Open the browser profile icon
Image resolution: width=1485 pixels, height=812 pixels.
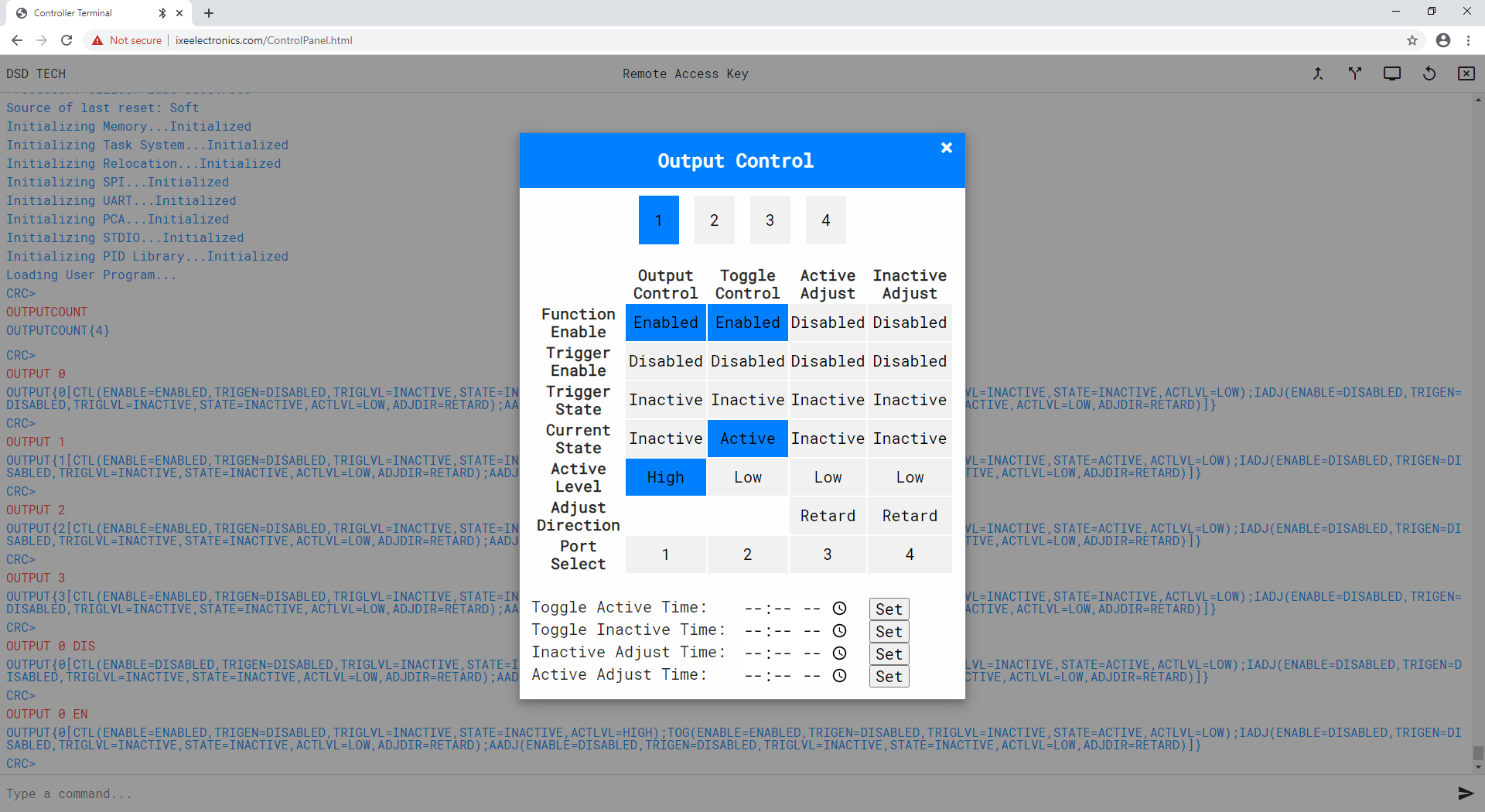click(1443, 40)
